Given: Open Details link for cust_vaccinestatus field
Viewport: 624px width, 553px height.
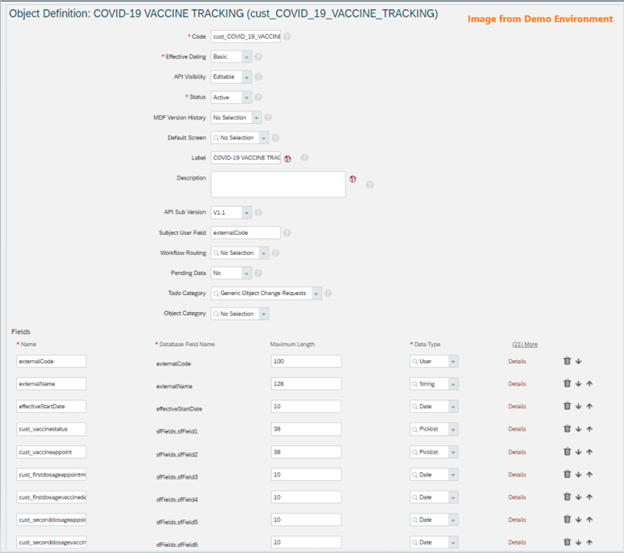Looking at the screenshot, I should pos(516,429).
